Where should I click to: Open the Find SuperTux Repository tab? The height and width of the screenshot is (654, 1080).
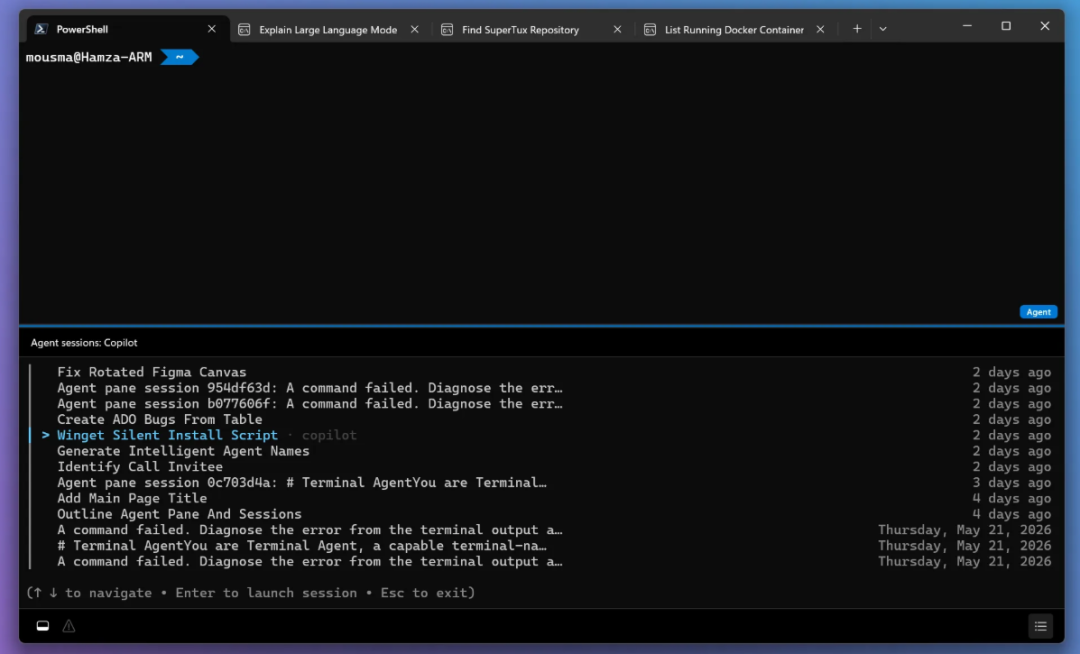tap(520, 30)
